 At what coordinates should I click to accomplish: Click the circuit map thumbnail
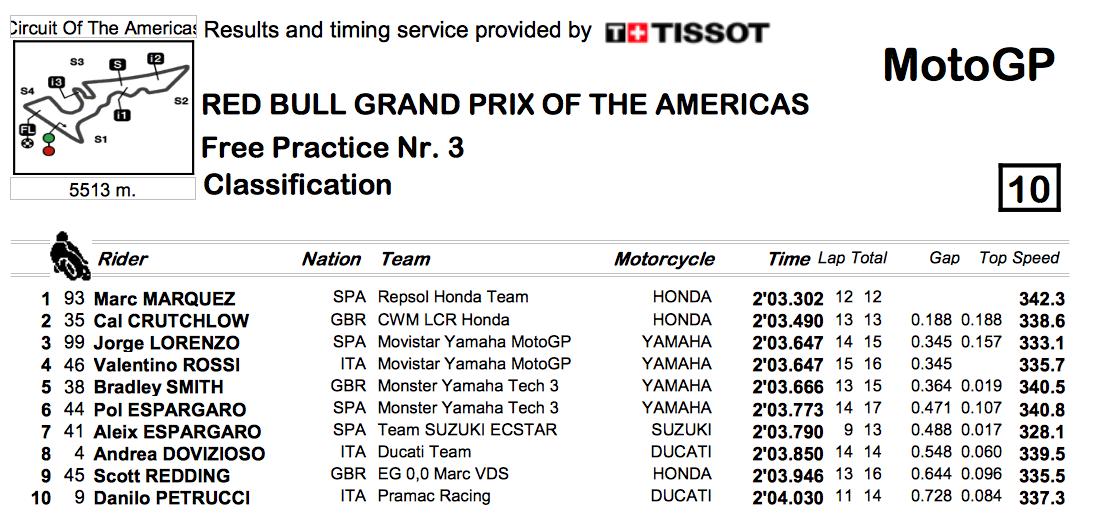[103, 107]
